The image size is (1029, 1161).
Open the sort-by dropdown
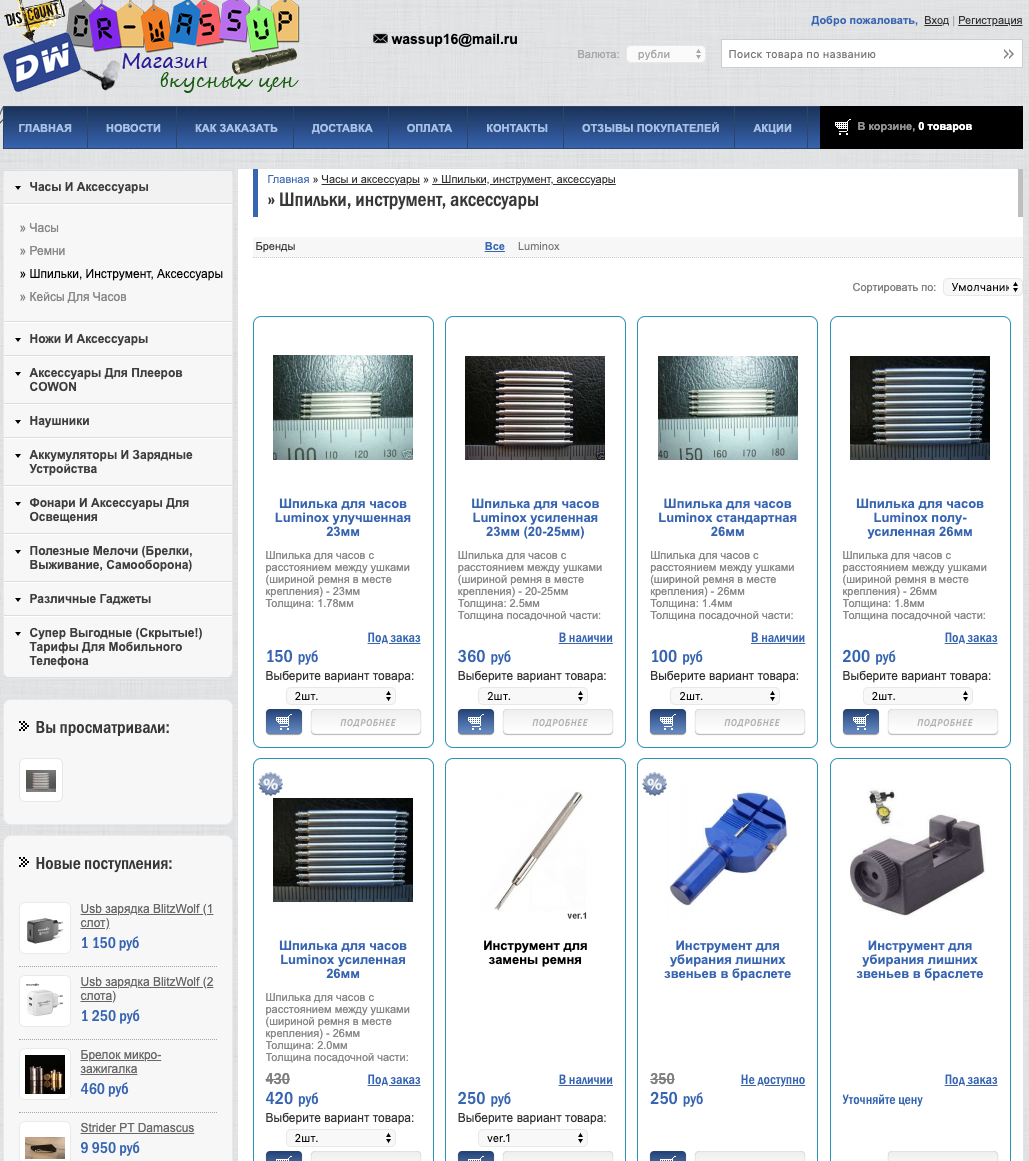tap(982, 287)
